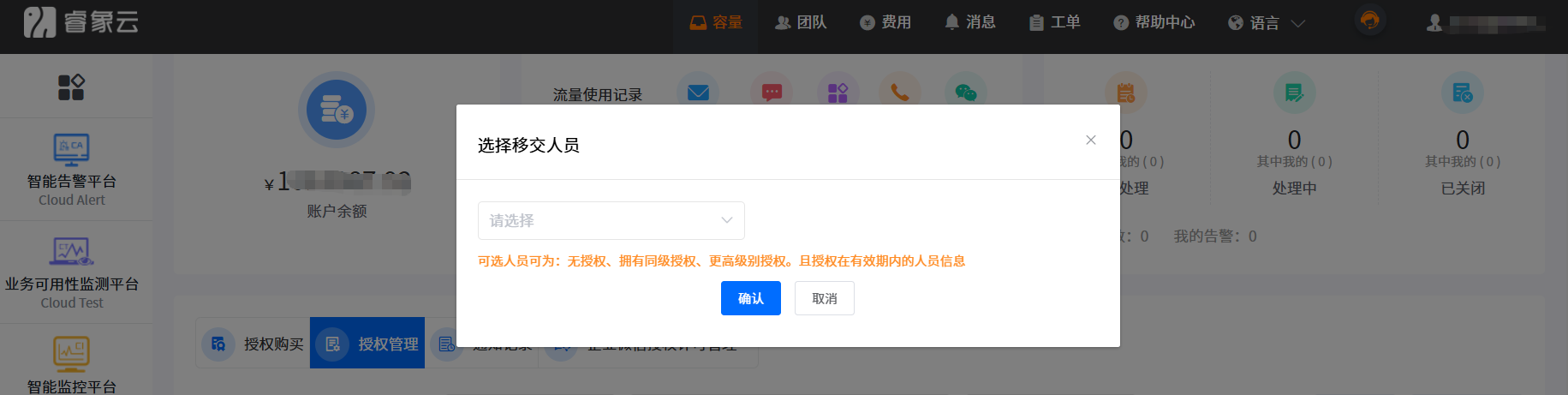Image resolution: width=1568 pixels, height=395 pixels.
Task: Open the 智能监控平台 sidebar icon
Action: (71, 353)
